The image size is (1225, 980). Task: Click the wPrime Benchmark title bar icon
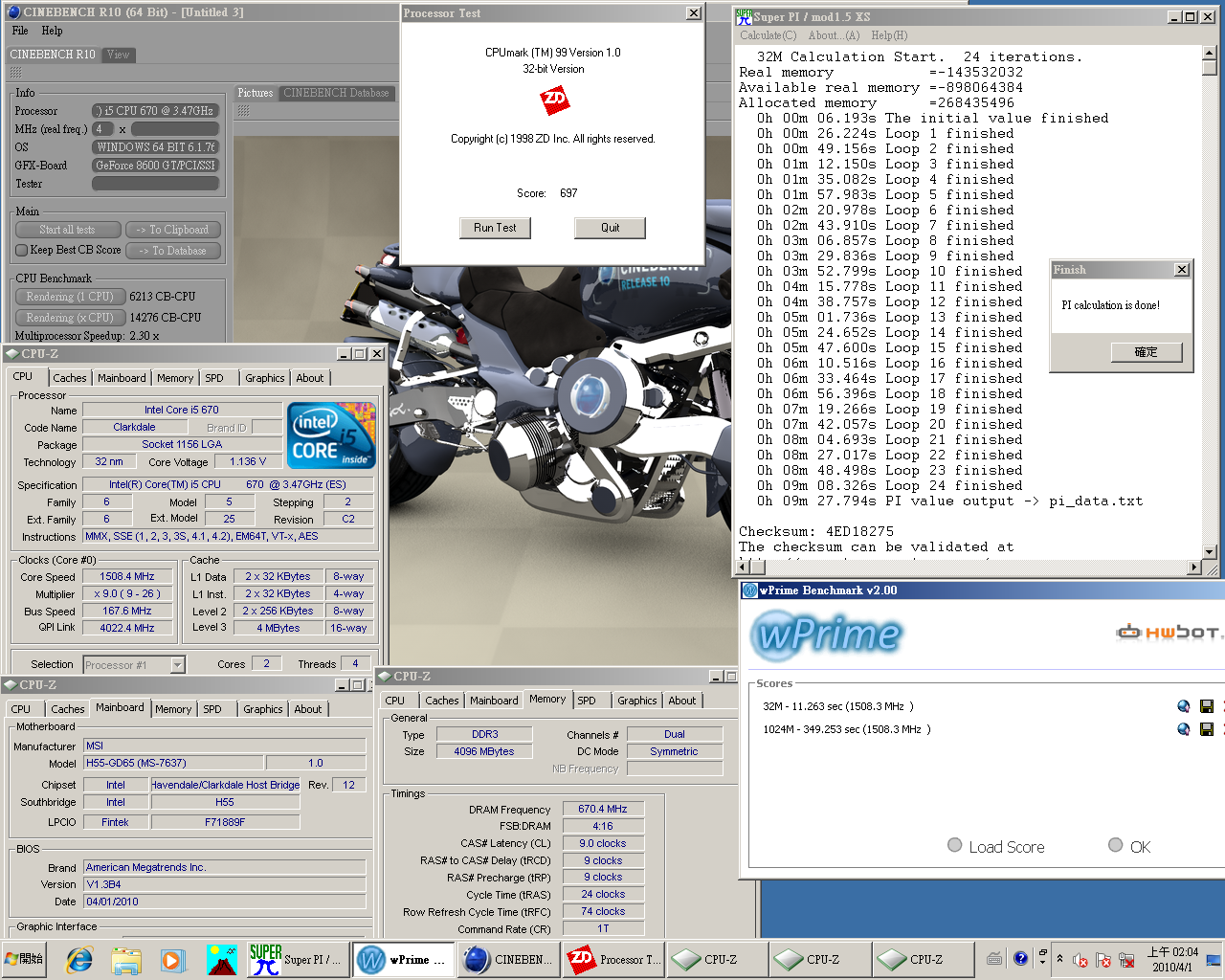750,590
